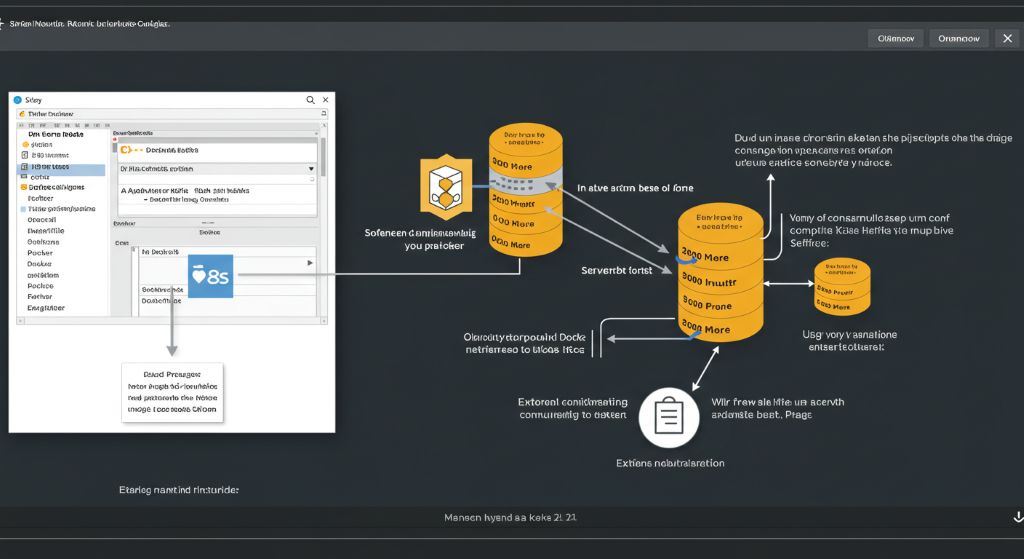Click the small icon at far left of top bar
The width and height of the screenshot is (1024, 559).
point(4,22)
